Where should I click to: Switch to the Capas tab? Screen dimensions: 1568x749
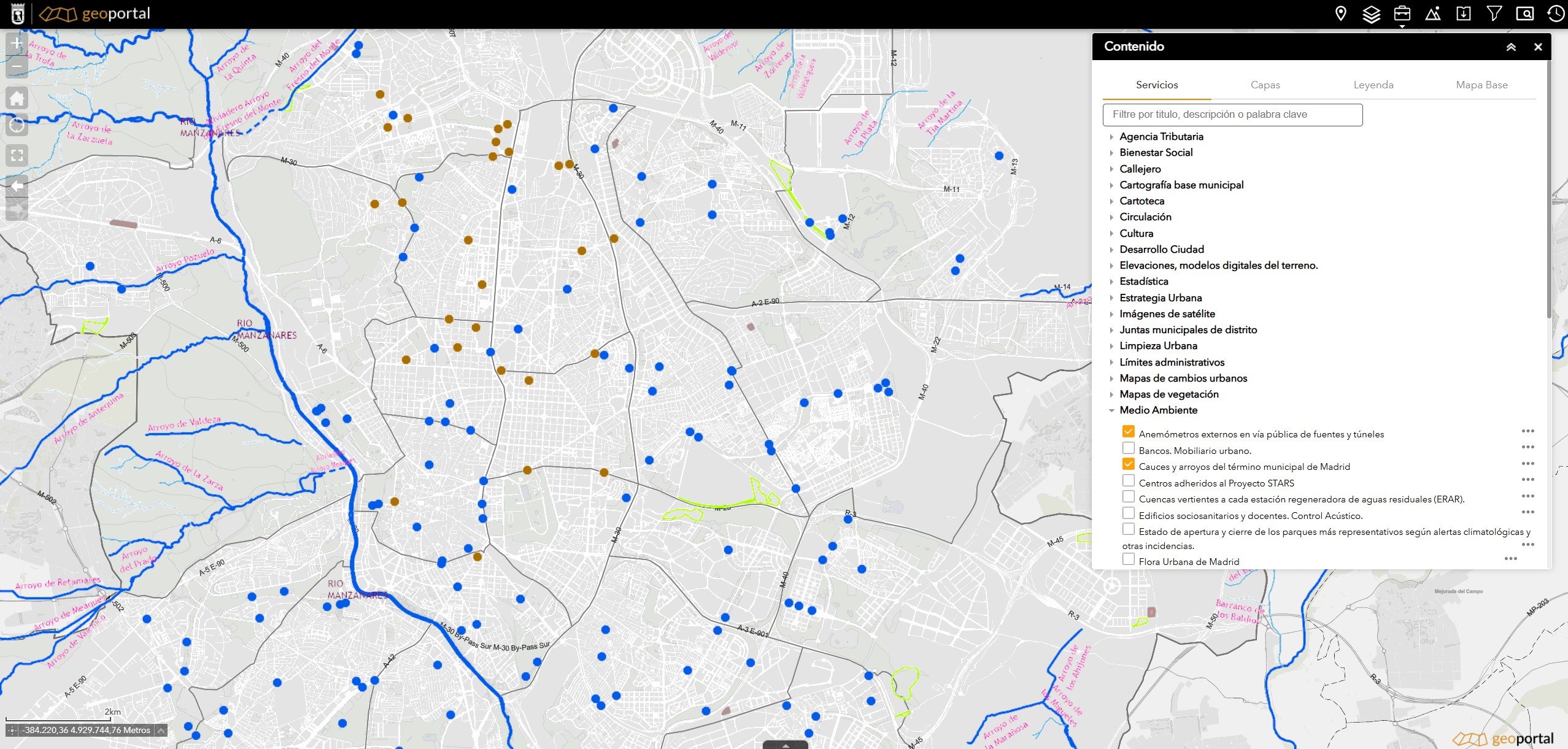(1265, 85)
